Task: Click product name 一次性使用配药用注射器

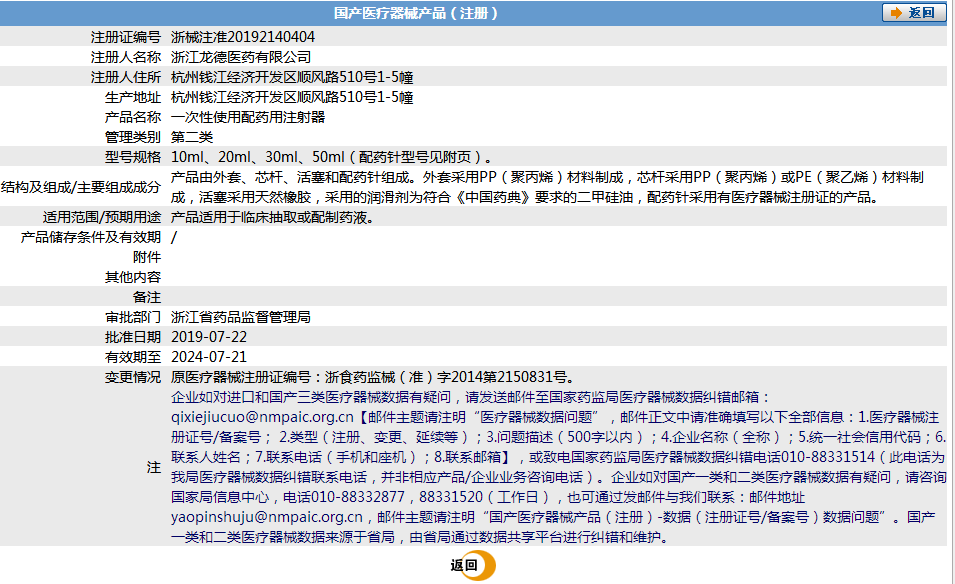Action: pyautogui.click(x=248, y=118)
